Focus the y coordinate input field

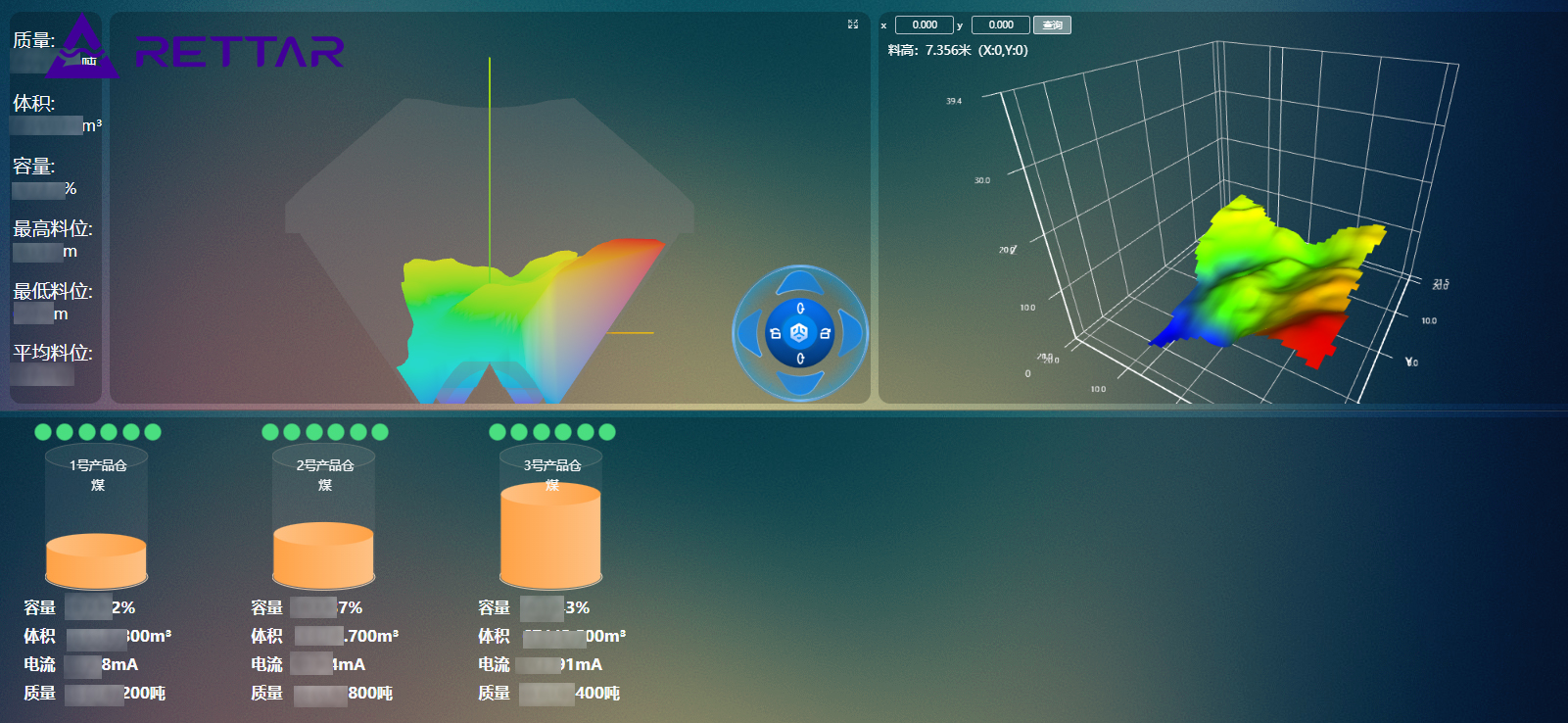(1000, 25)
